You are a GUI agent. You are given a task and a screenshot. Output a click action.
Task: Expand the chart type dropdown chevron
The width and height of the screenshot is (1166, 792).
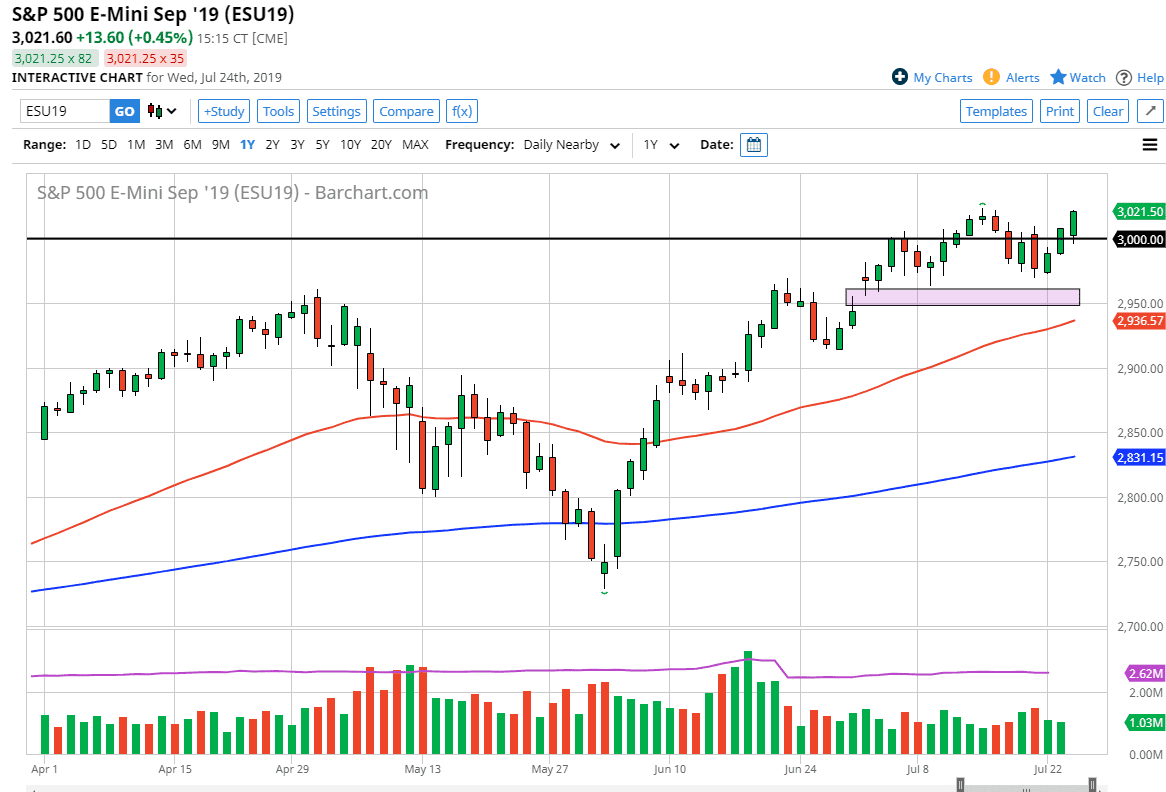[x=172, y=111]
